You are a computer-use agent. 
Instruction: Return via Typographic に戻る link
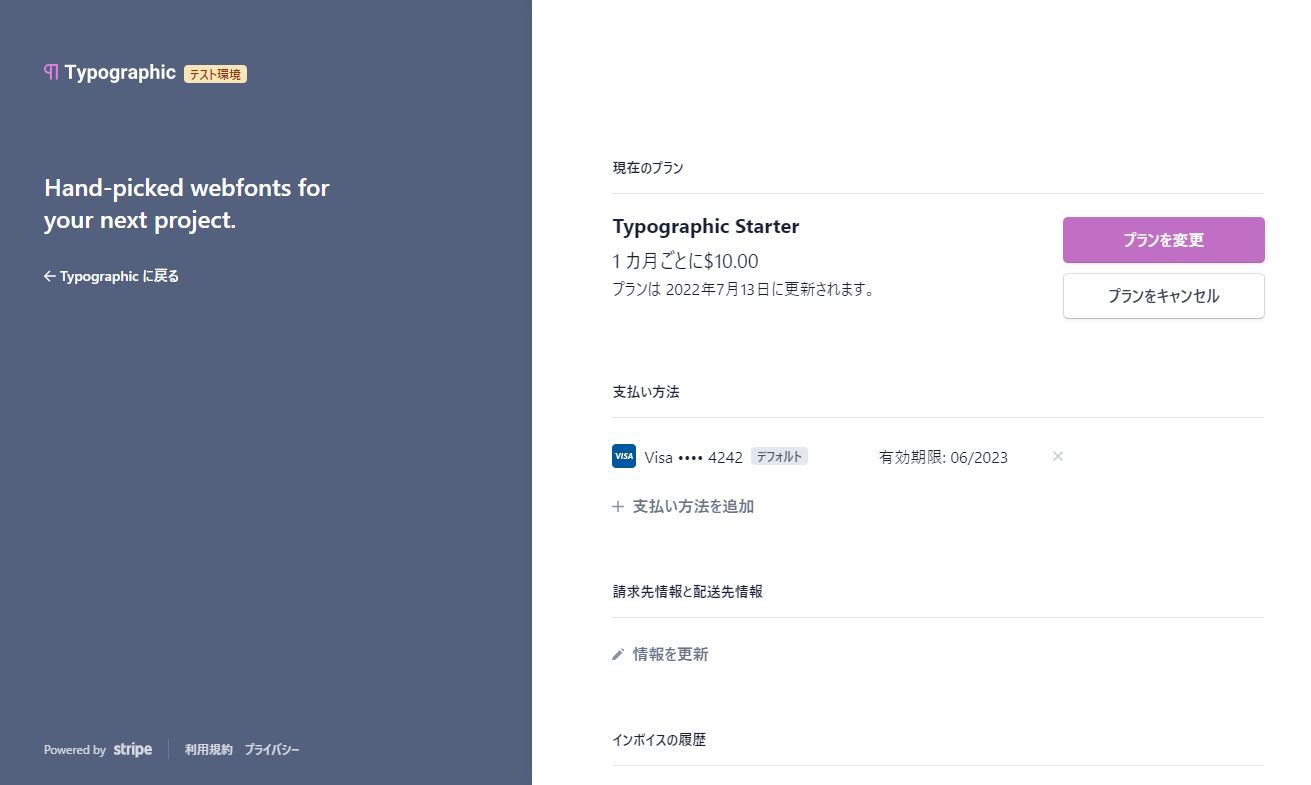coord(111,276)
